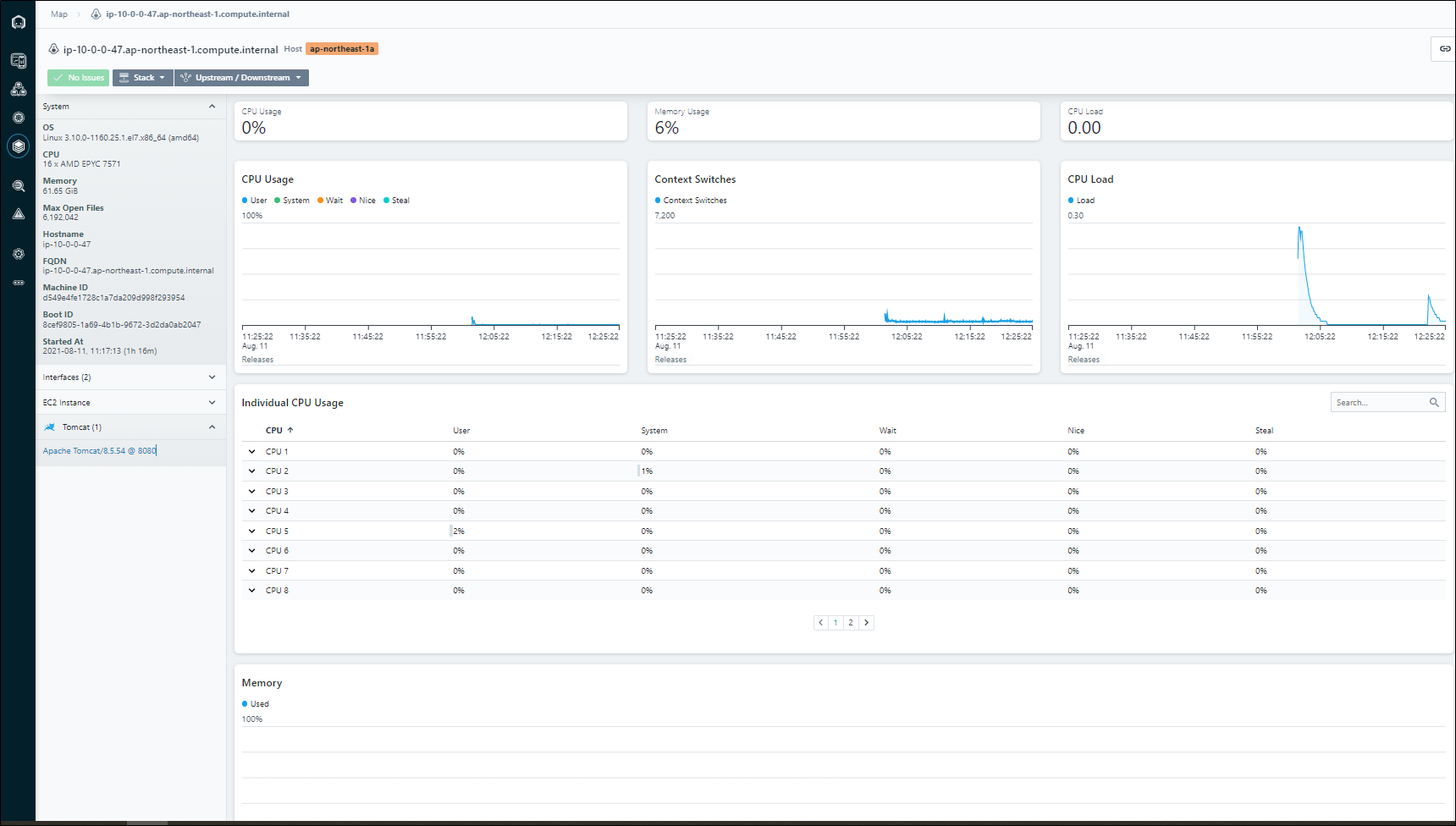Toggle Steal series in CPU Usage legend
Viewport: 1456px width, 826px height.
click(396, 201)
